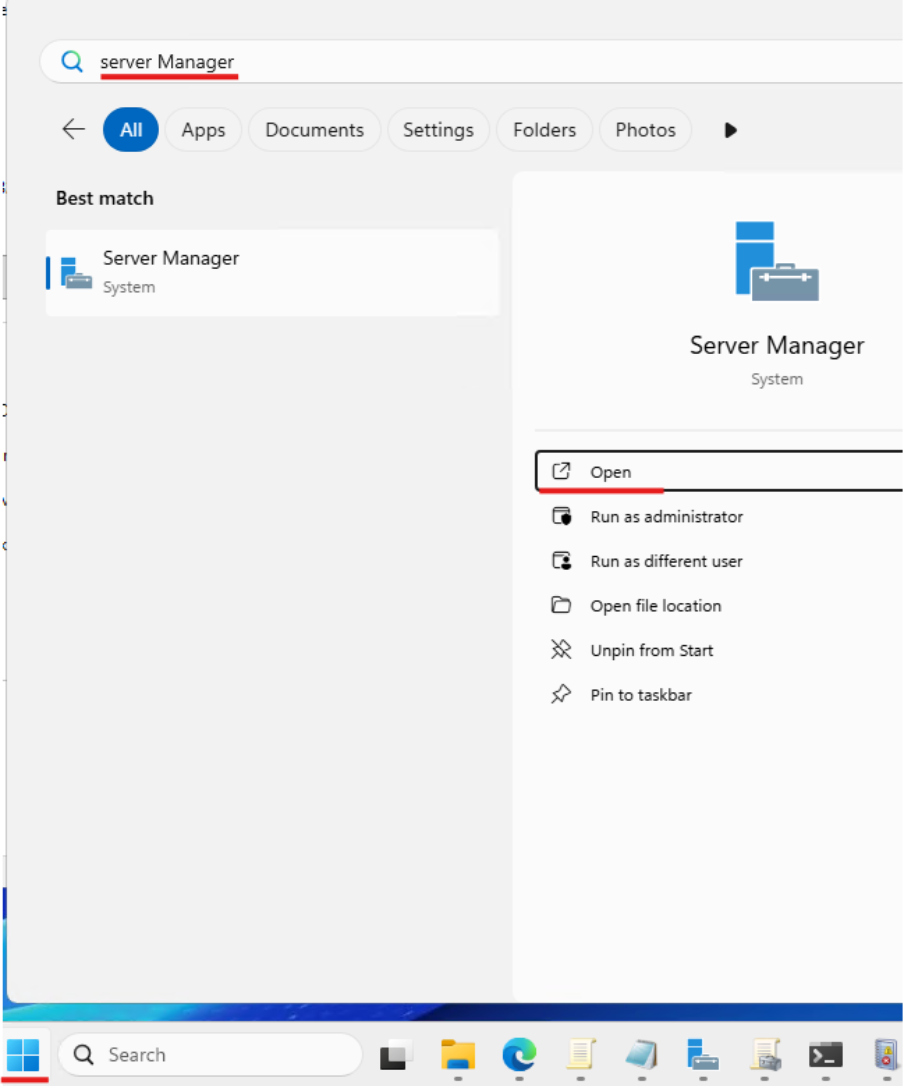Open Server Manager via the Open option

coord(611,471)
